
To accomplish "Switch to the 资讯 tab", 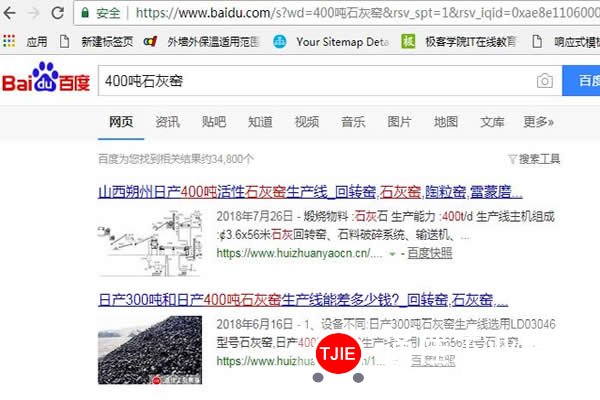I will (167, 122).
